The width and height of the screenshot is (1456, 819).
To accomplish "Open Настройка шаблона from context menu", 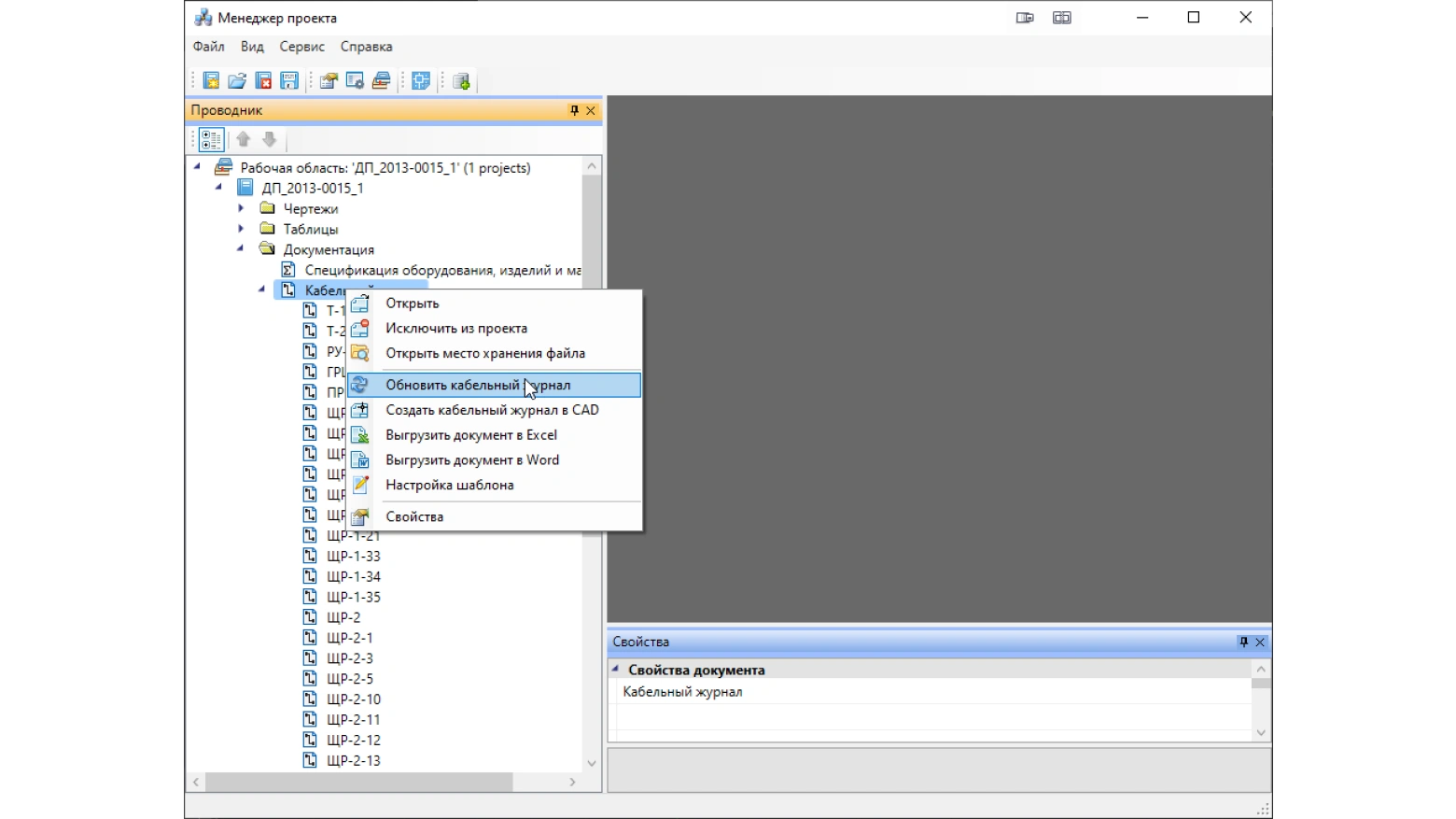I will coord(495,486).
